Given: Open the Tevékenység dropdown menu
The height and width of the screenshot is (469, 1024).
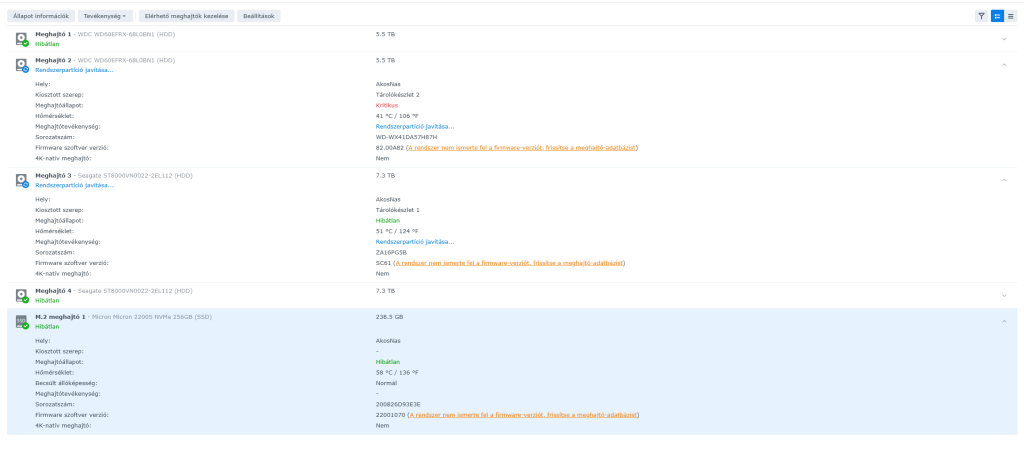Looking at the screenshot, I should point(104,16).
